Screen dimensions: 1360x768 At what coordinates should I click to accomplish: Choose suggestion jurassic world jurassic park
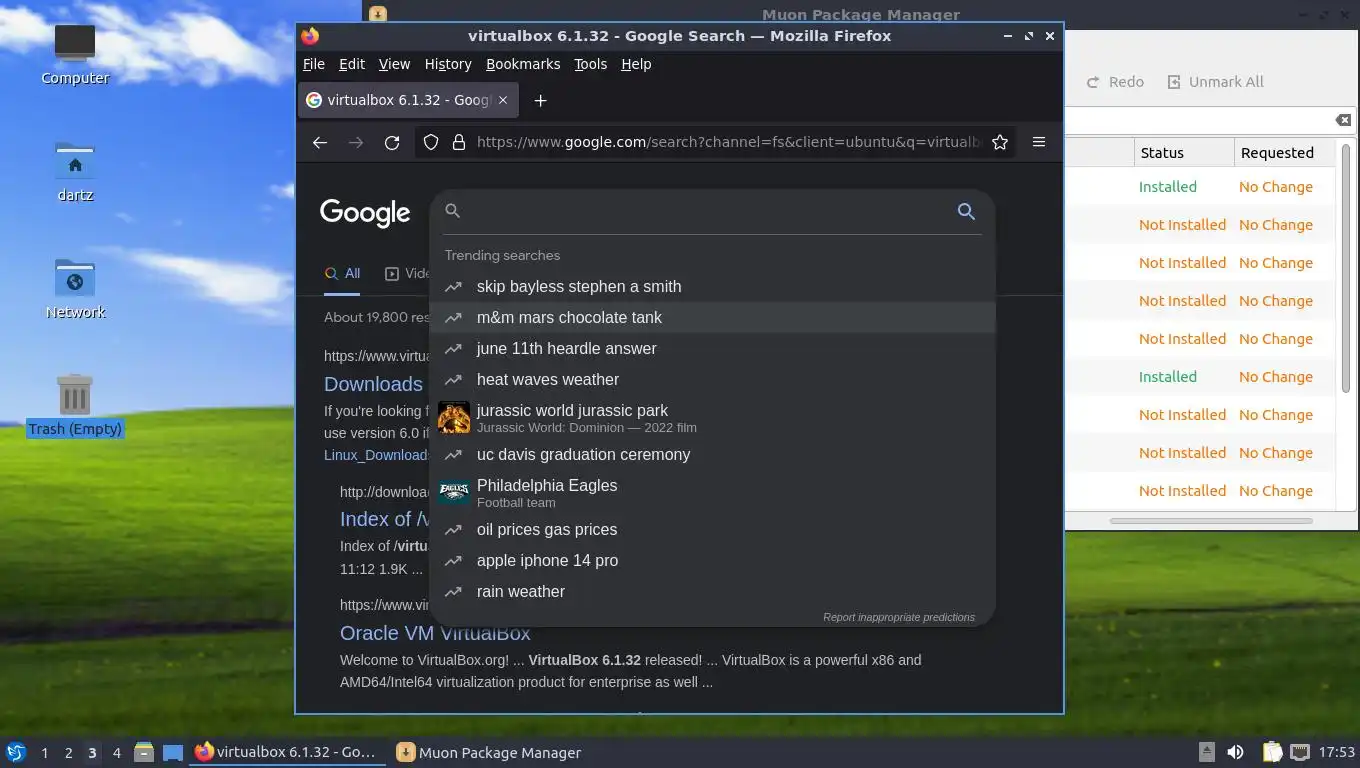click(x=712, y=417)
